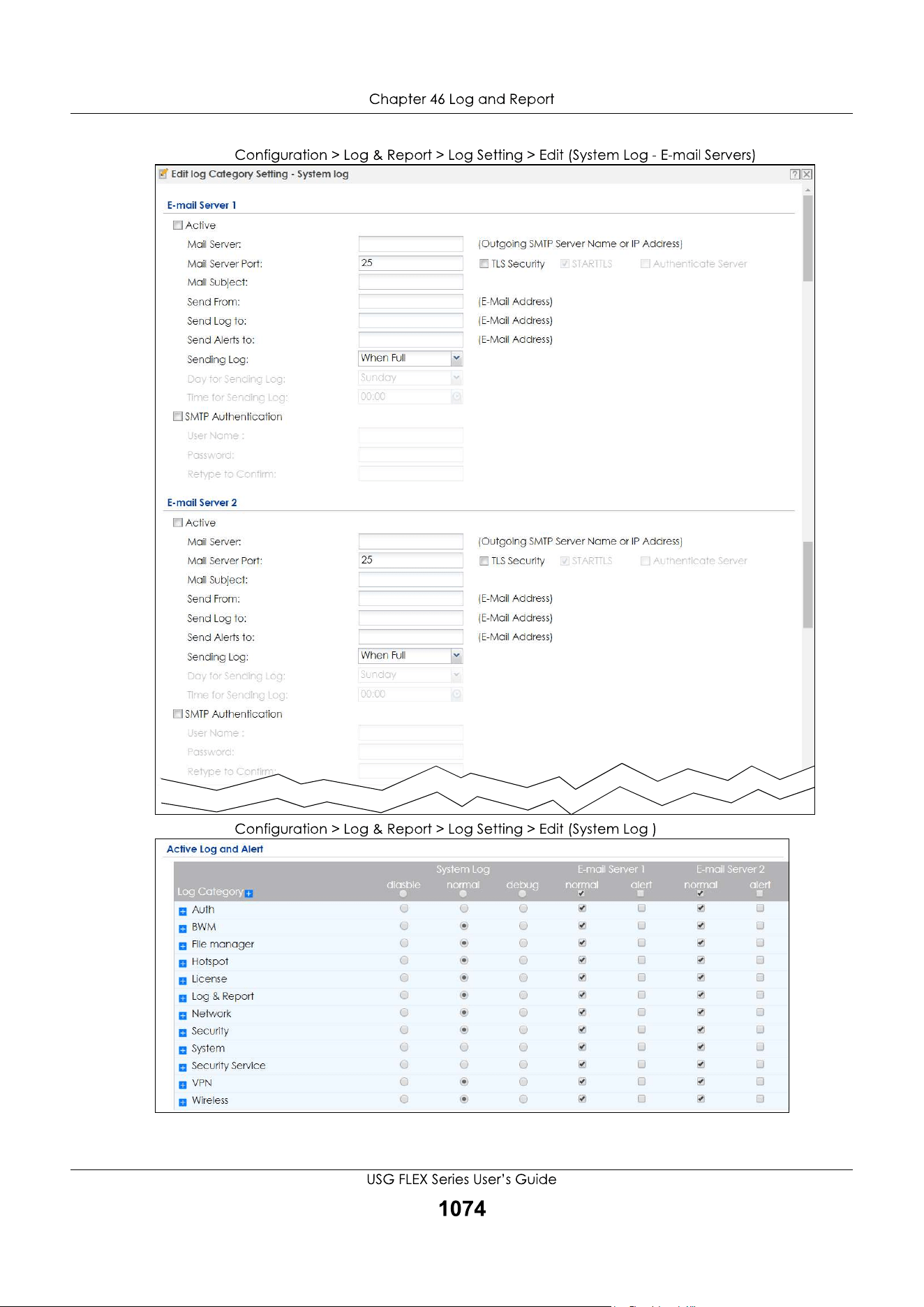Viewport: 924px width, 1307px height.
Task: Expand all log categories via header plus icon
Action: 249,893
